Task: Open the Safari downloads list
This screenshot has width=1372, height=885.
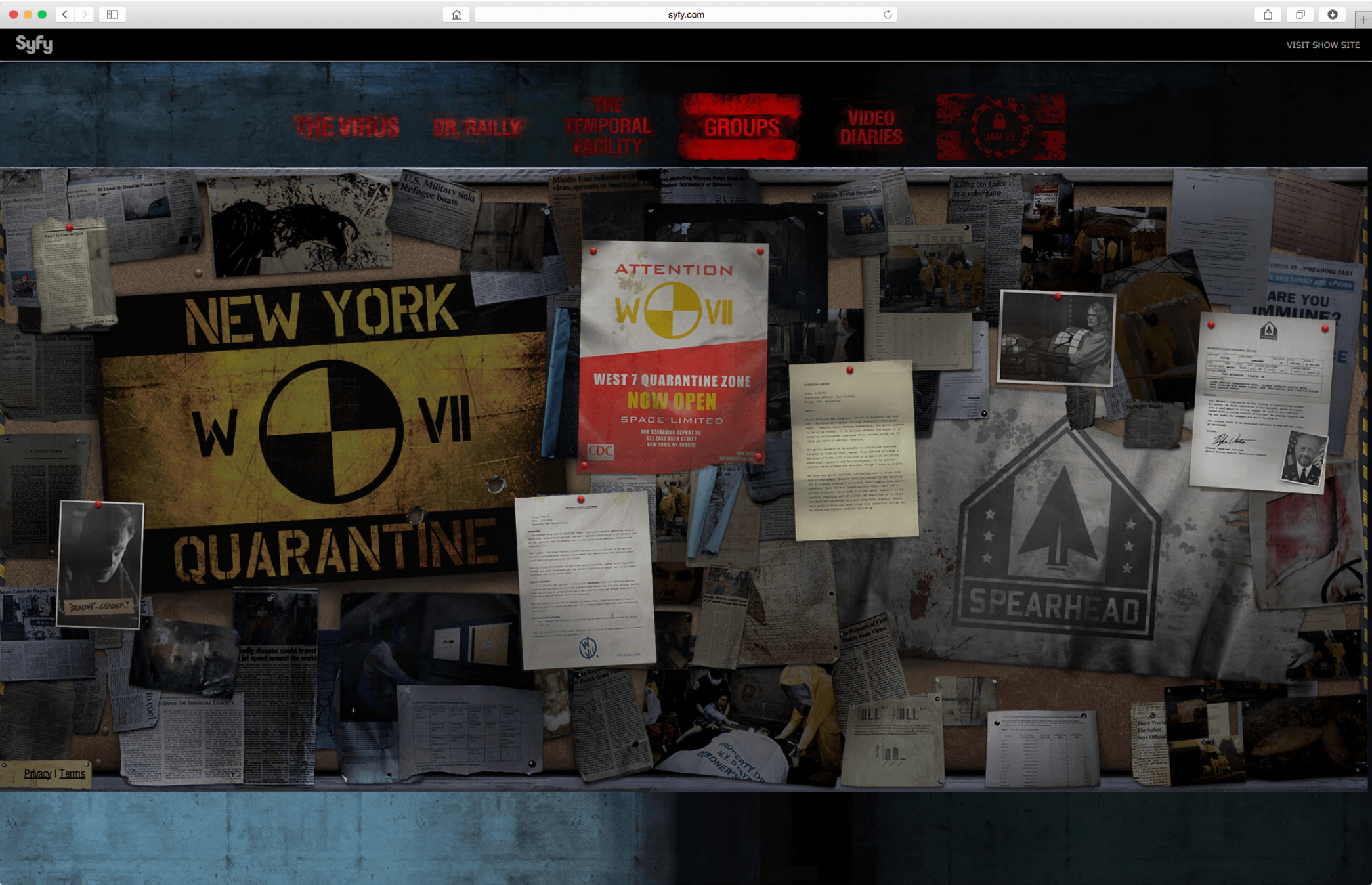Action: 1332,14
